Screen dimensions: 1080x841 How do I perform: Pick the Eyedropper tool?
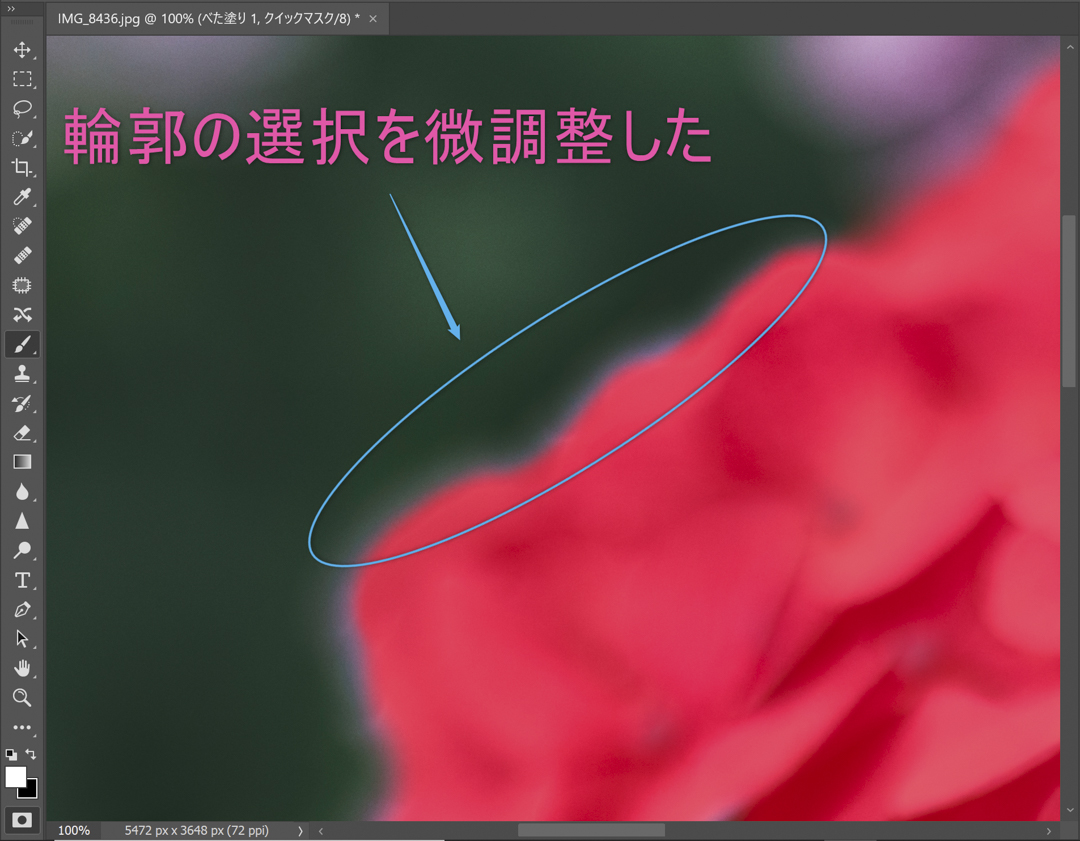pos(22,197)
